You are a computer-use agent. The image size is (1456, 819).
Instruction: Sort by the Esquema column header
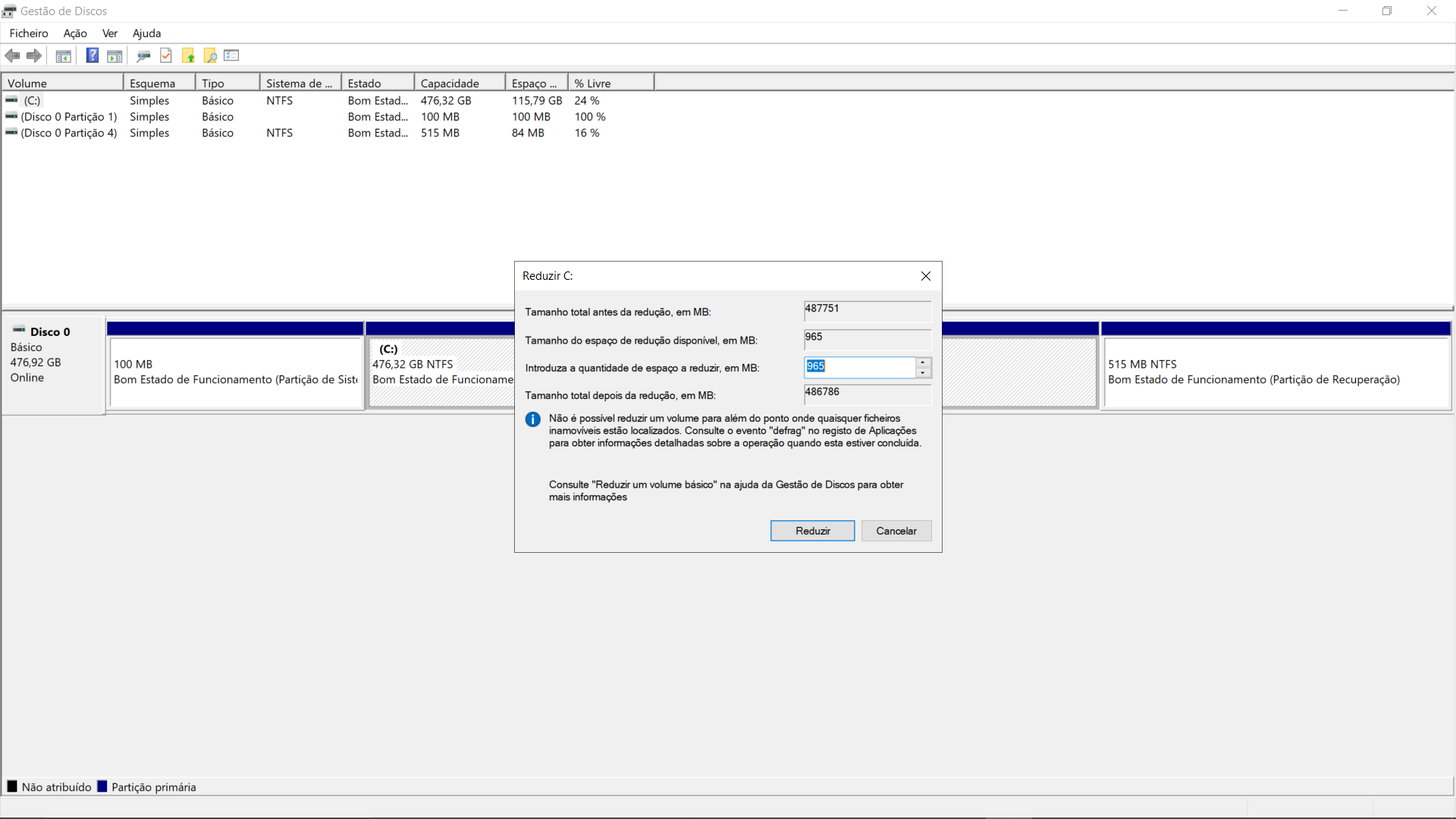159,83
